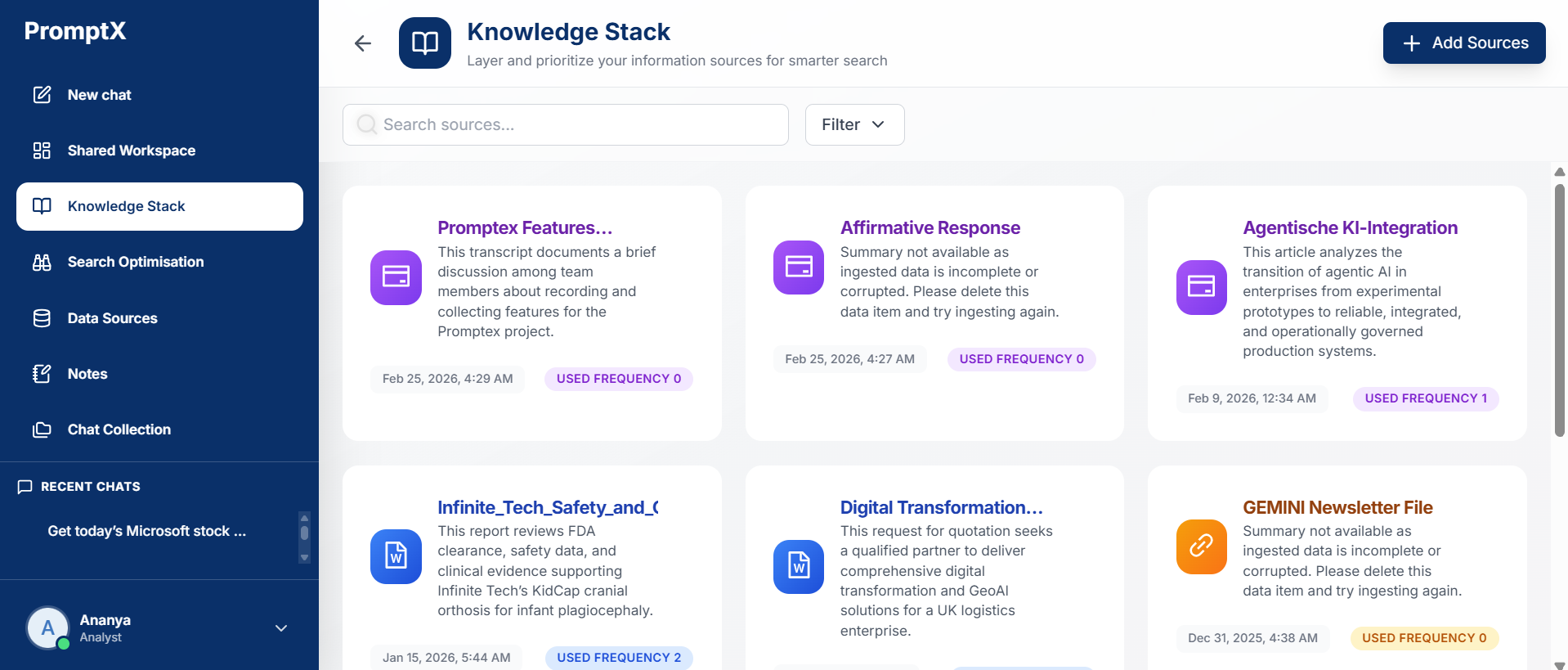Click the PromptX logo text
The height and width of the screenshot is (670, 1568).
(x=75, y=31)
